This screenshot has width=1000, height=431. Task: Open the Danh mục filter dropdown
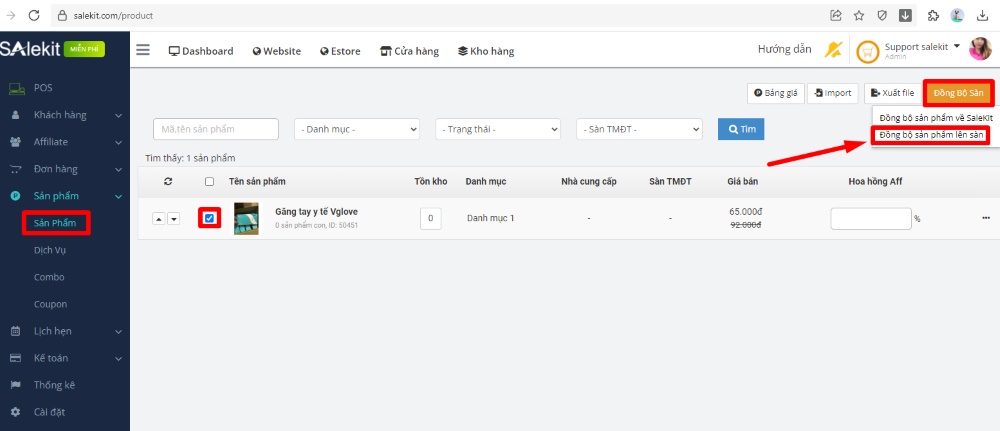357,129
